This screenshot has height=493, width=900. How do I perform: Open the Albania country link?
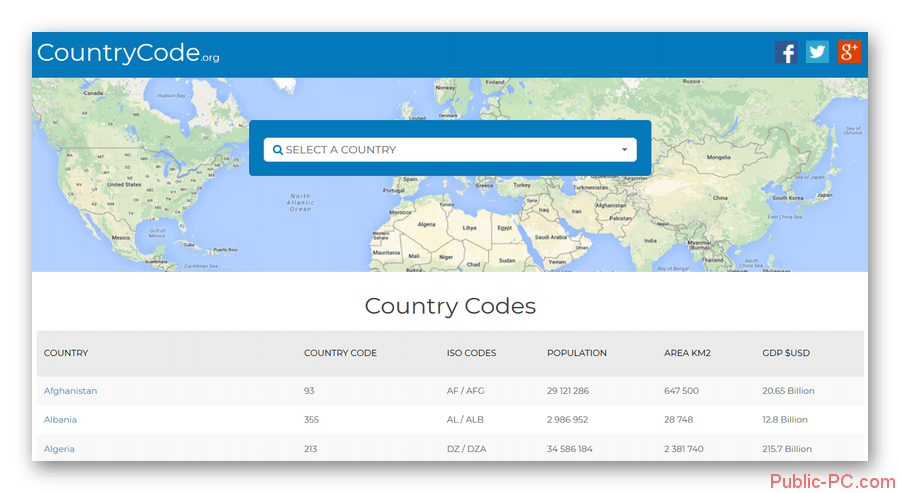[x=60, y=420]
